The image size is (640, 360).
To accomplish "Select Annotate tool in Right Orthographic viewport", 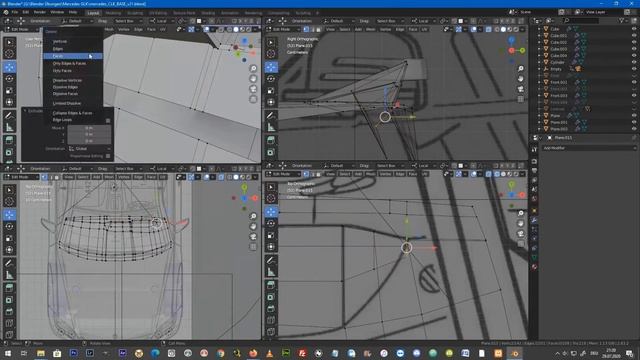I will click(x=271, y=116).
